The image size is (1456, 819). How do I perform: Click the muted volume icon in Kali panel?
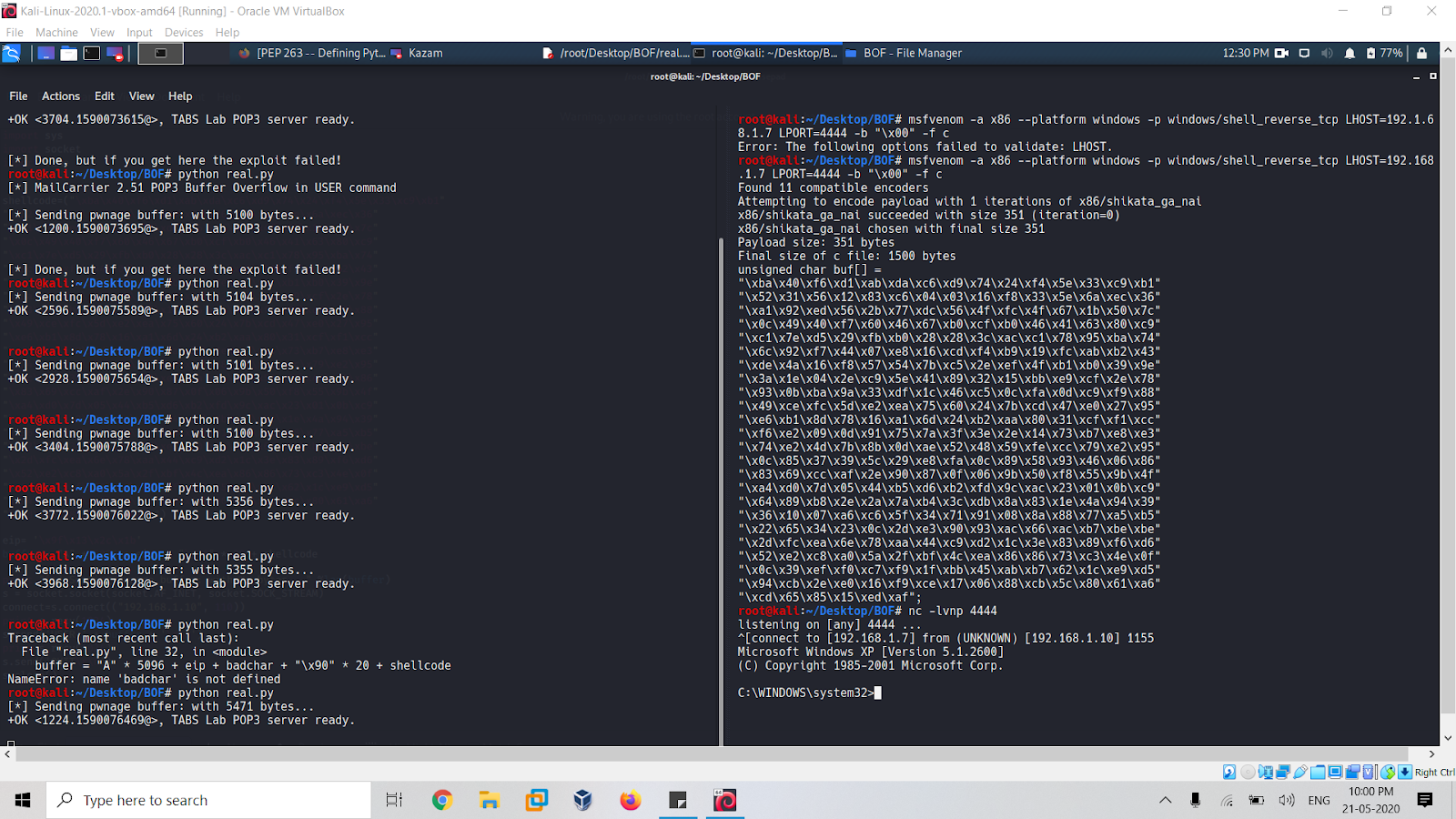click(x=1327, y=54)
